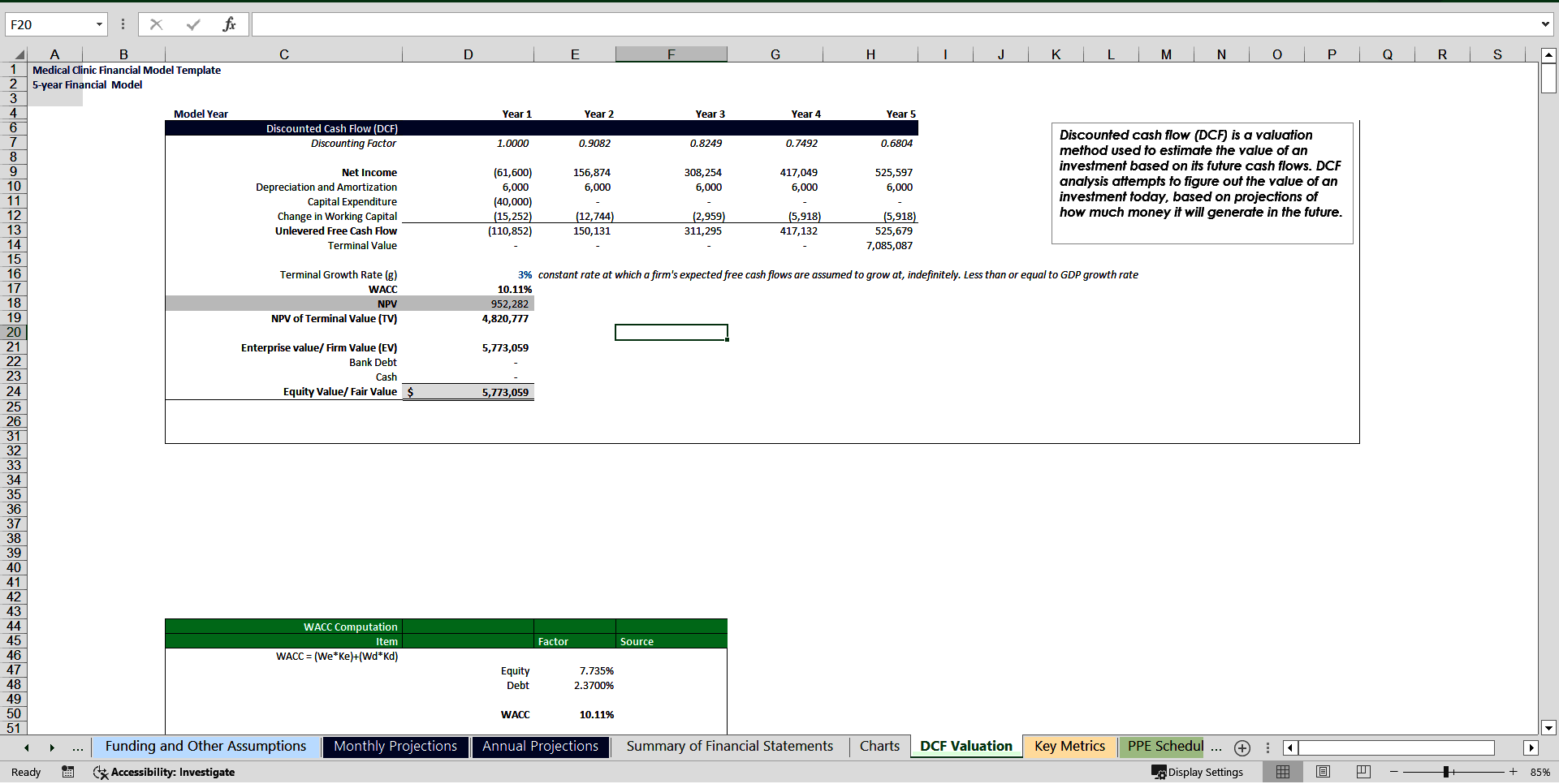Open Monthly Projections sheet
This screenshot has height=784, width=1559.
tap(395, 747)
